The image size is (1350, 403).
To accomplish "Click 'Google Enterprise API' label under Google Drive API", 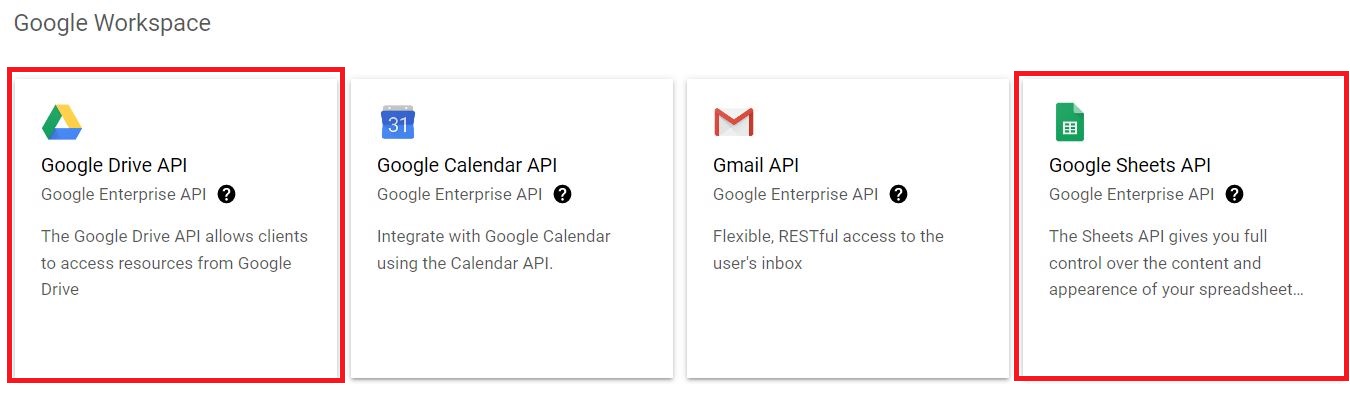I will pos(123,194).
